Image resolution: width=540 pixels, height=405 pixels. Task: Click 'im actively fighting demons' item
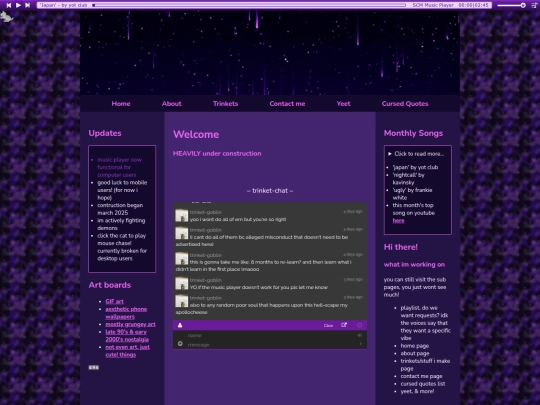121,224
